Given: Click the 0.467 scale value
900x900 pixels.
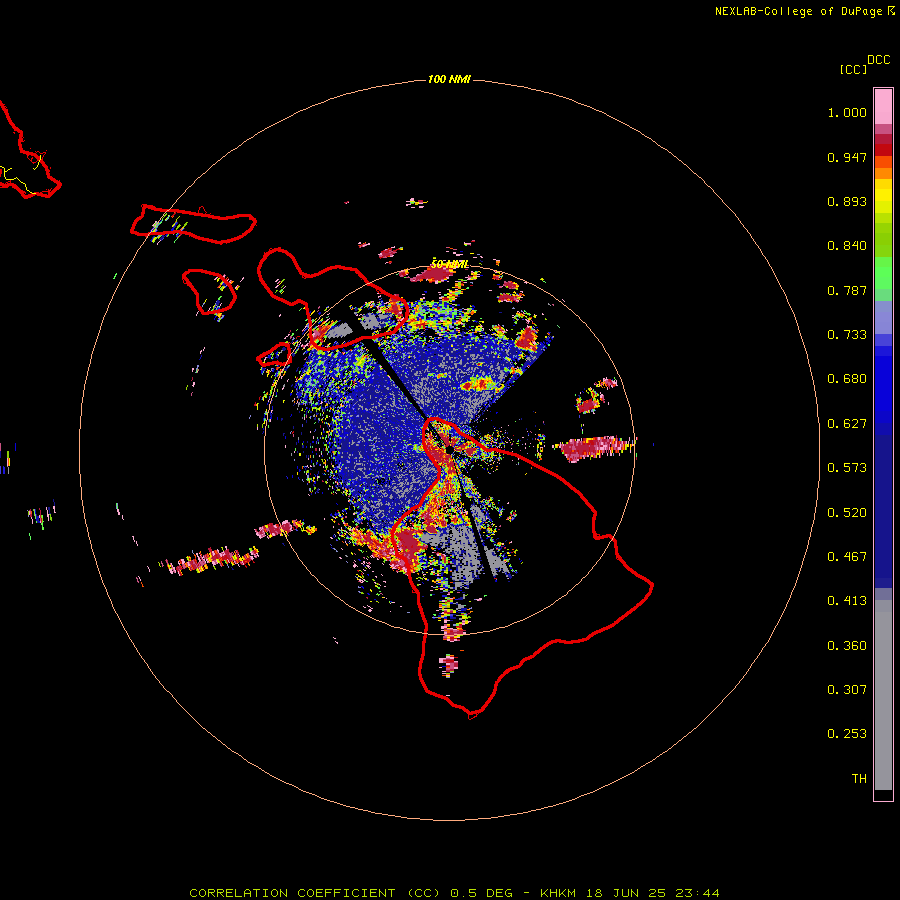Looking at the screenshot, I should [847, 557].
